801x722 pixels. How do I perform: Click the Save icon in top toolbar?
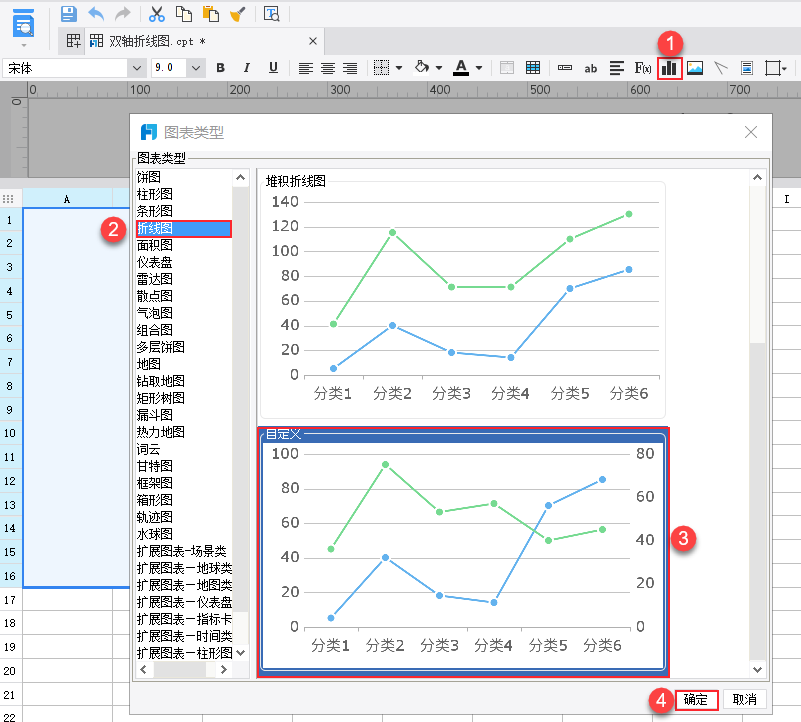68,14
